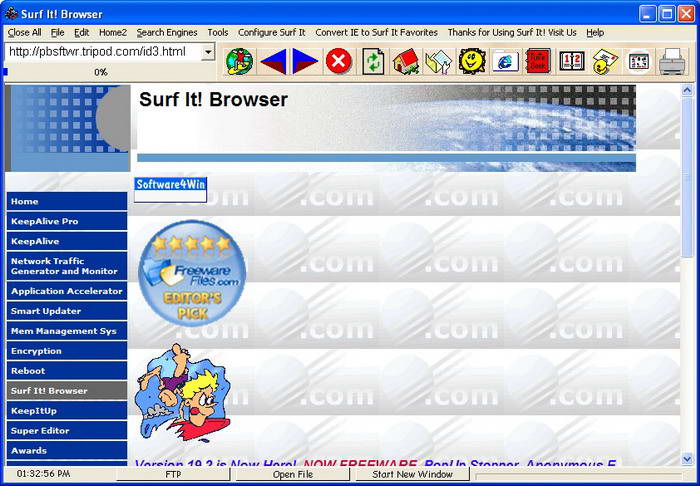The image size is (700, 486).
Task: Open the KeepItUp sidebar link
Action: [67, 411]
